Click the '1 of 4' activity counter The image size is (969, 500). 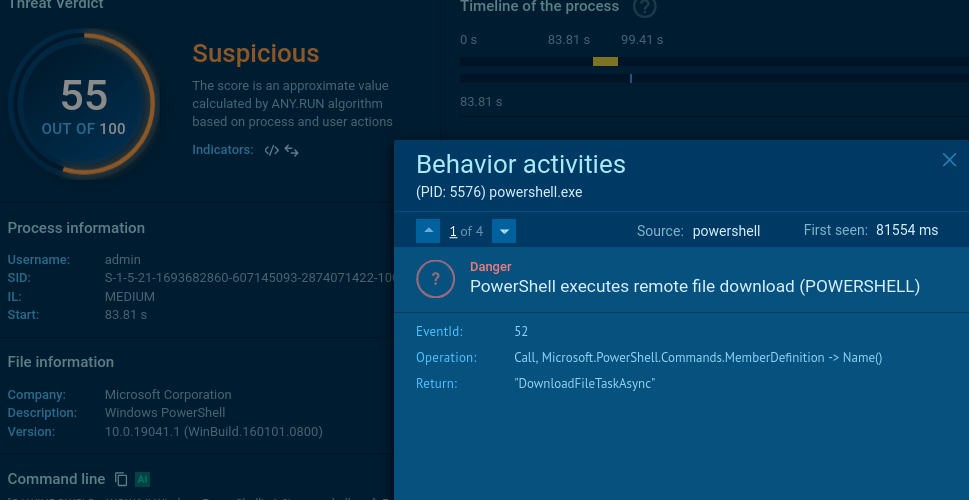466,231
